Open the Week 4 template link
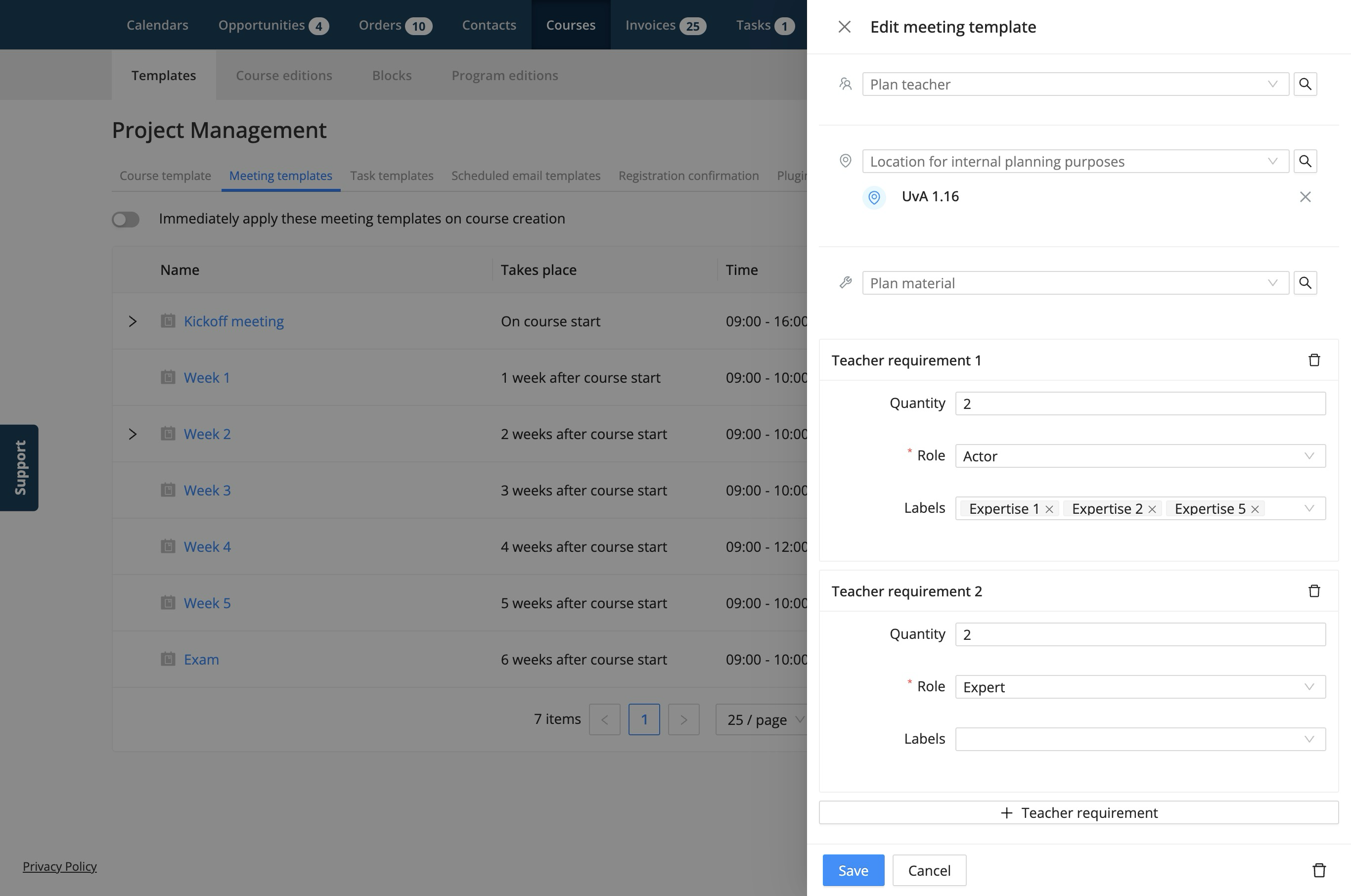1351x896 pixels. pyautogui.click(x=207, y=547)
